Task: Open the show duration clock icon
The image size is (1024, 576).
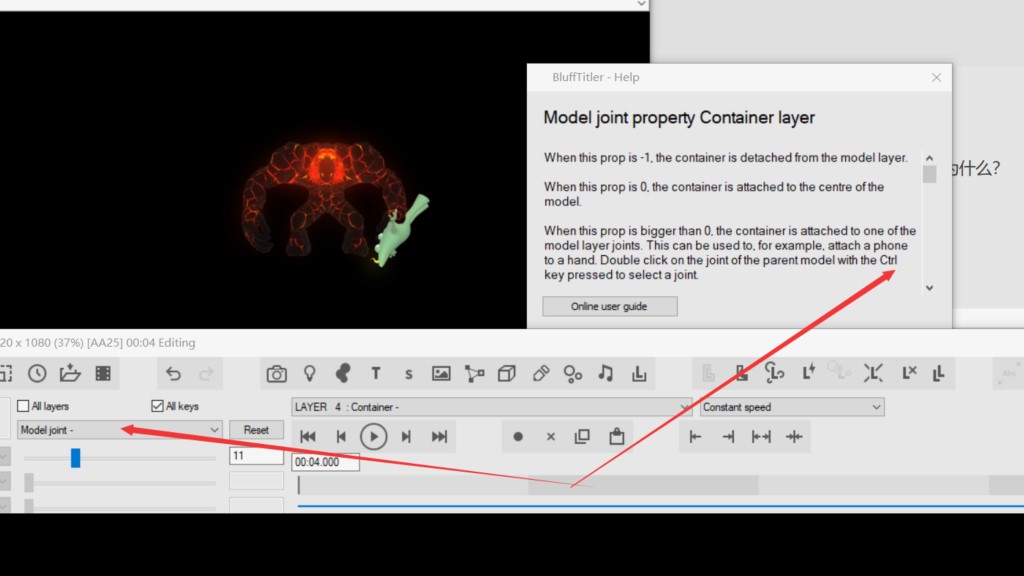Action: [x=37, y=374]
